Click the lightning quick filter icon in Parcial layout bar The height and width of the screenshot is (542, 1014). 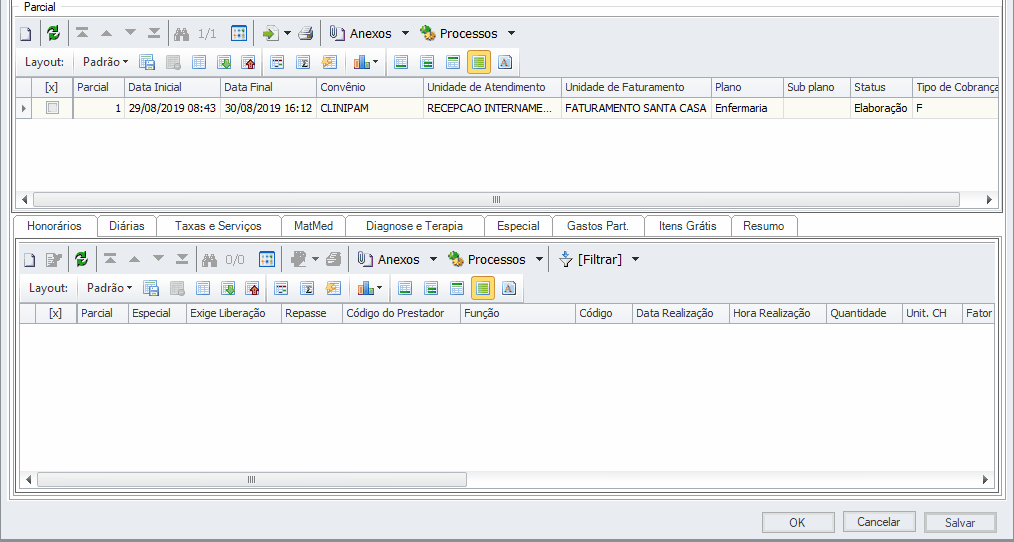(x=329, y=62)
